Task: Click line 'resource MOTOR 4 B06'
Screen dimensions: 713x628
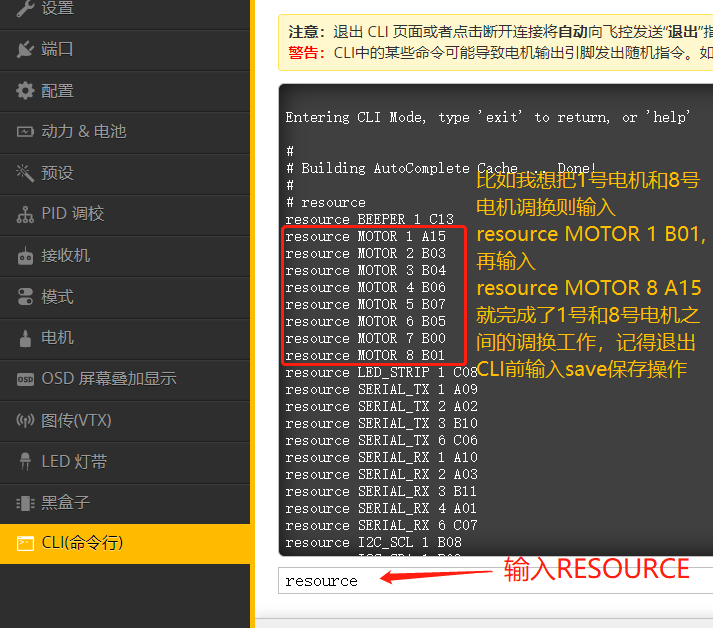Action: (x=366, y=287)
